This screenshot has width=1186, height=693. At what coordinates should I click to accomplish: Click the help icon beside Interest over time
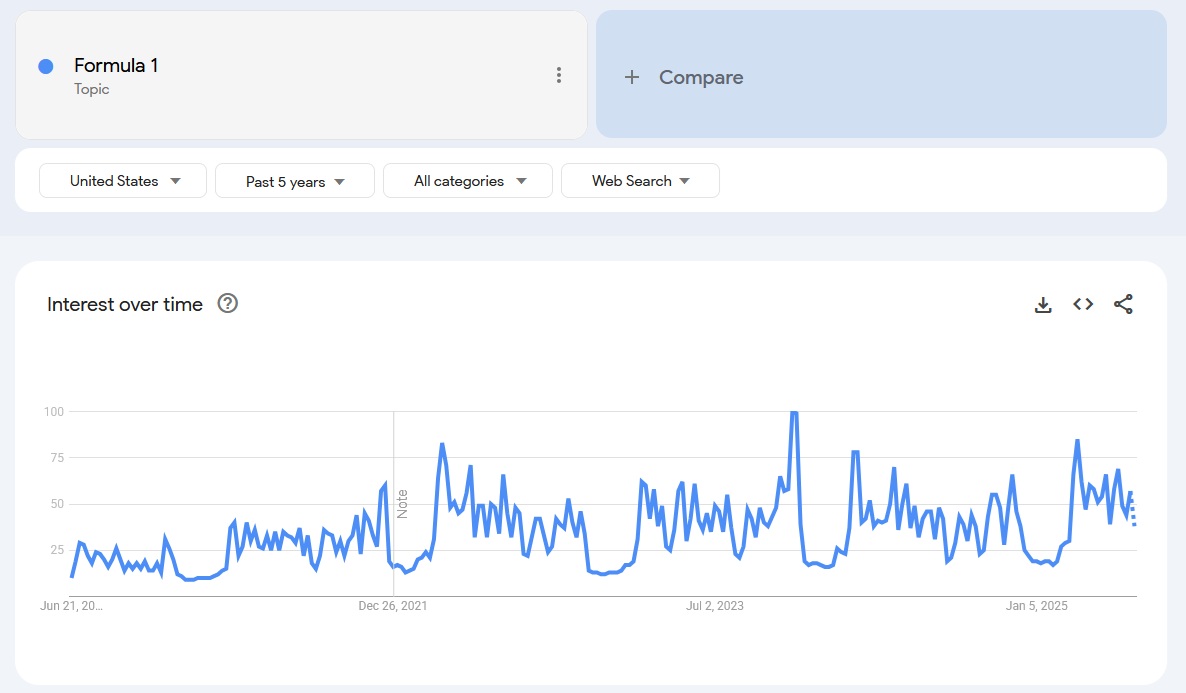[228, 303]
